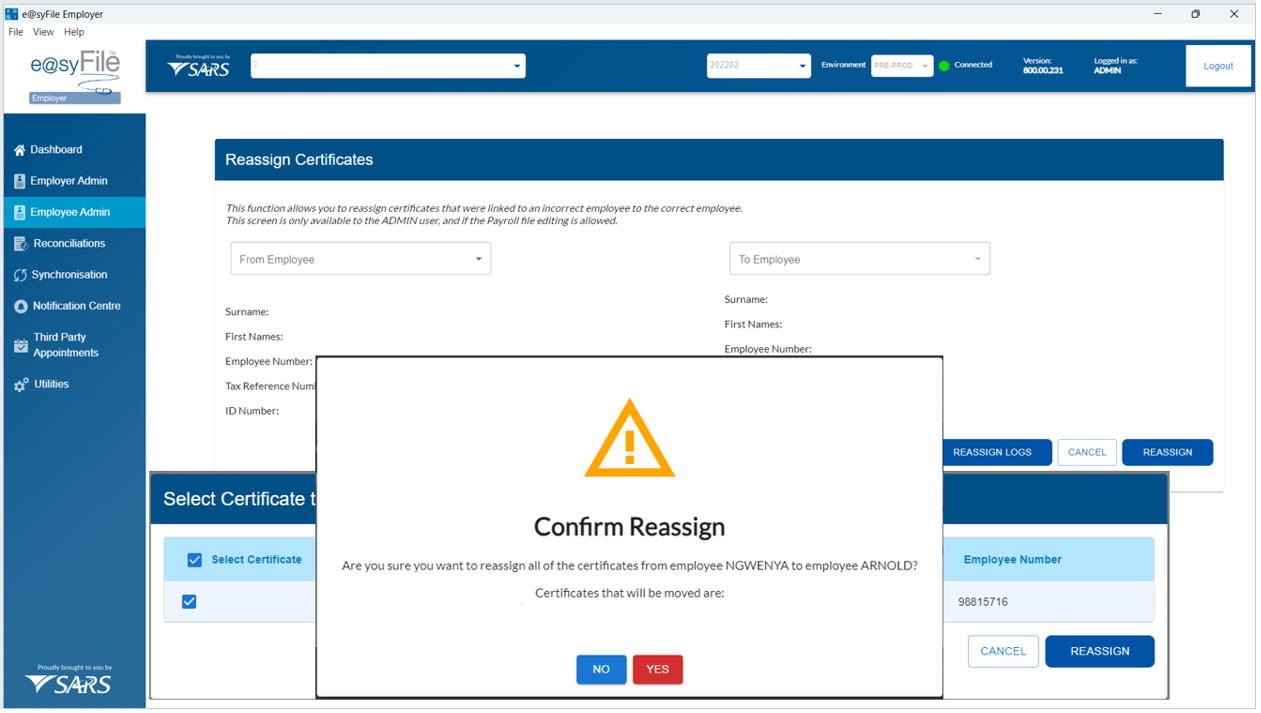Open the Help menu
The image size is (1261, 713).
point(74,32)
